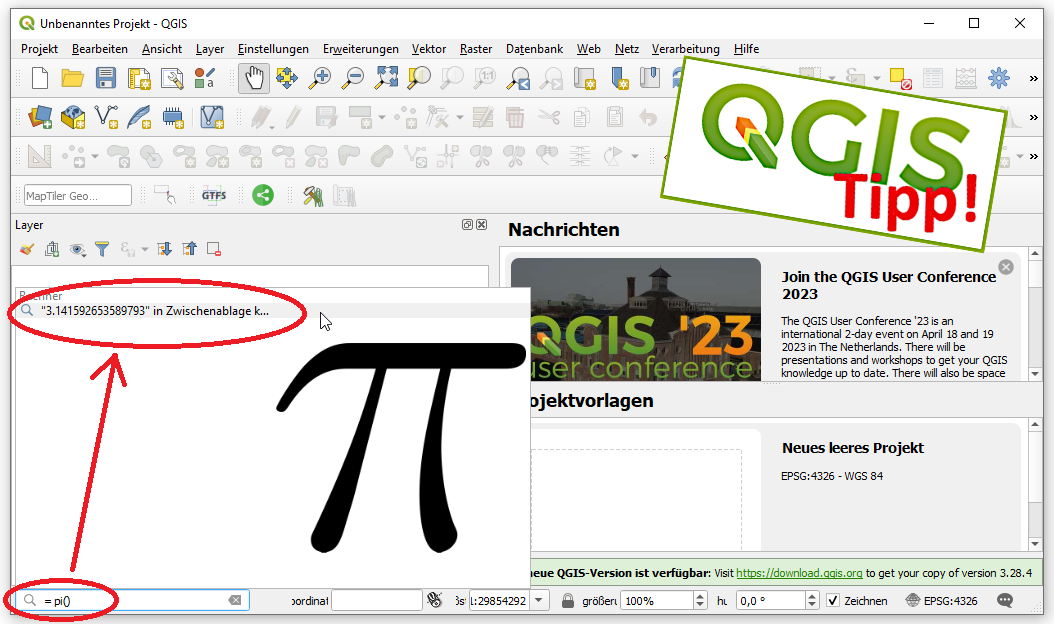
Task: Clear the locator search field text
Action: point(235,600)
